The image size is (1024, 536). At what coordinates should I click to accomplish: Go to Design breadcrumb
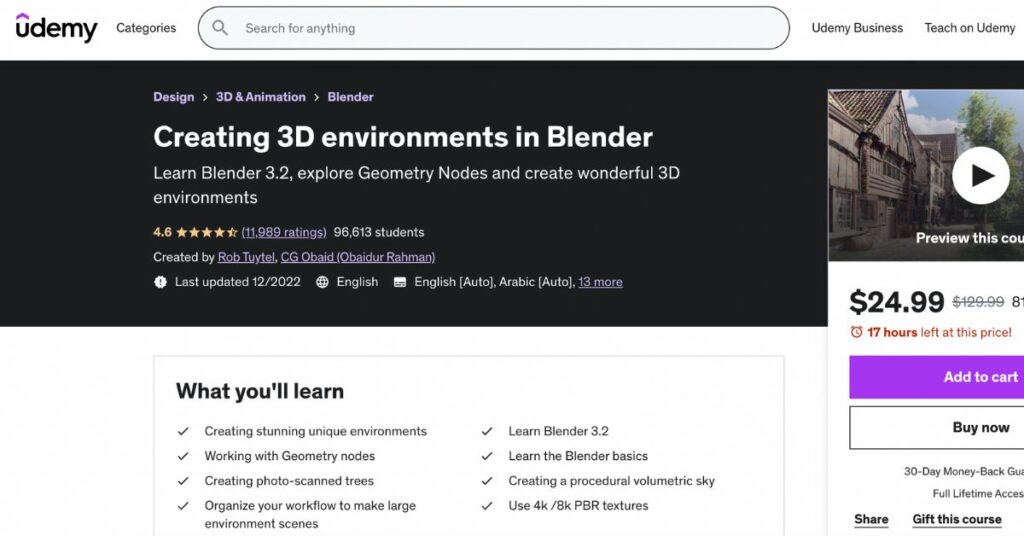(x=174, y=97)
